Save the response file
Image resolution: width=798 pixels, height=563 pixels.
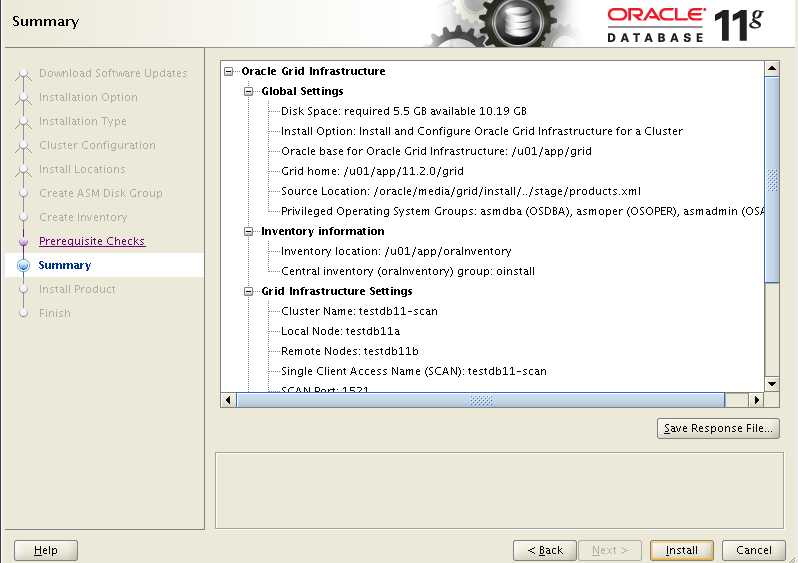coord(718,428)
